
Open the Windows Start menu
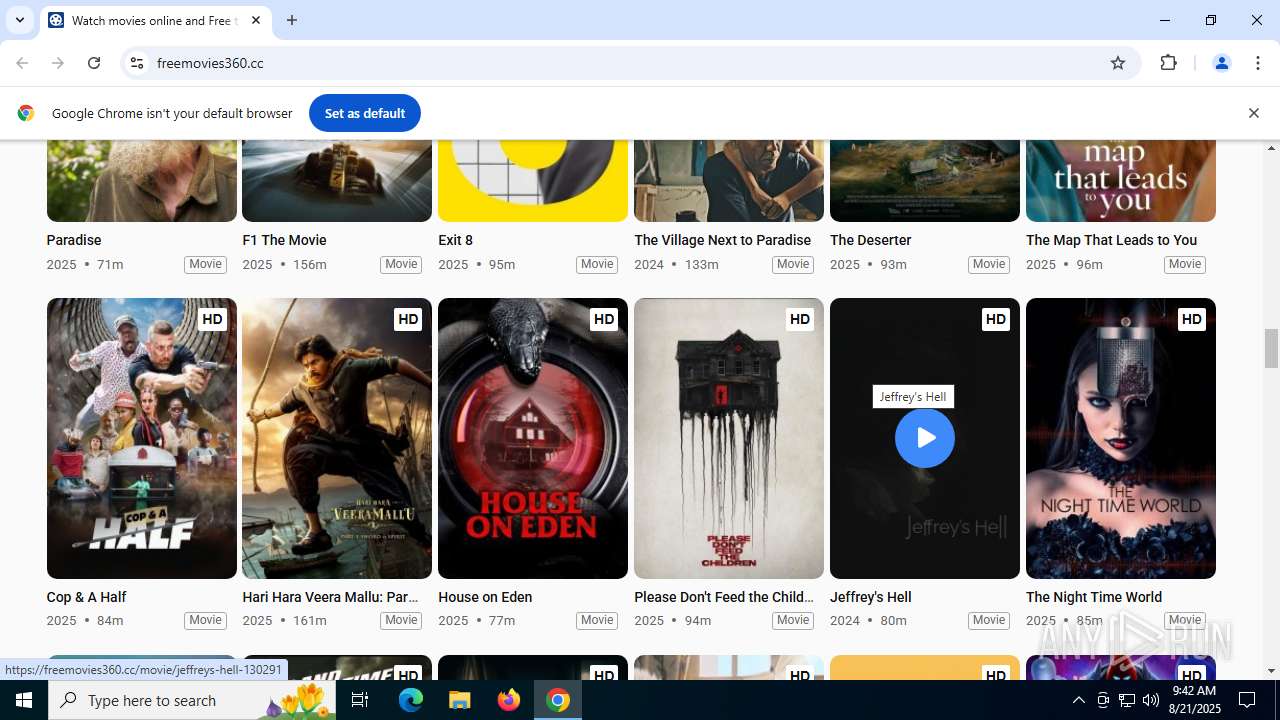tap(24, 700)
